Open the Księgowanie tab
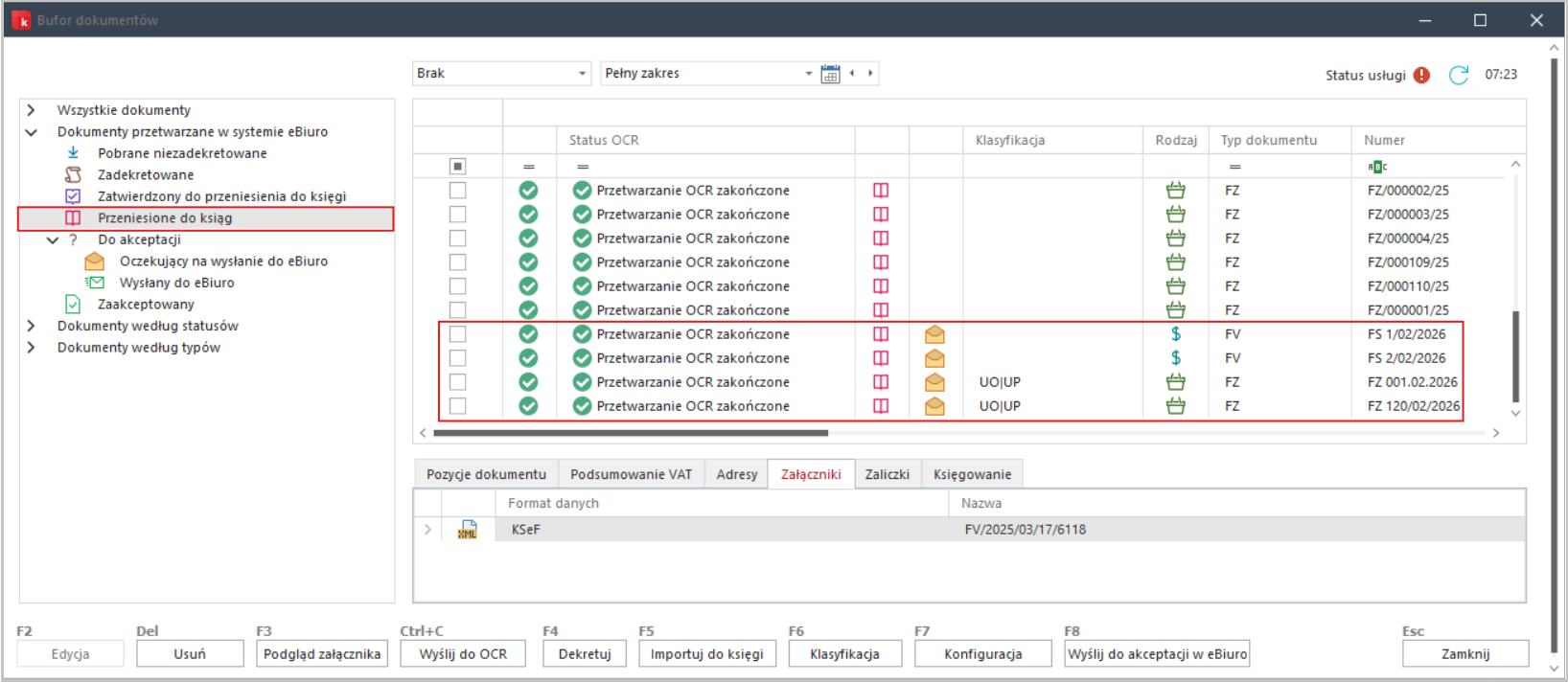 pos(972,474)
